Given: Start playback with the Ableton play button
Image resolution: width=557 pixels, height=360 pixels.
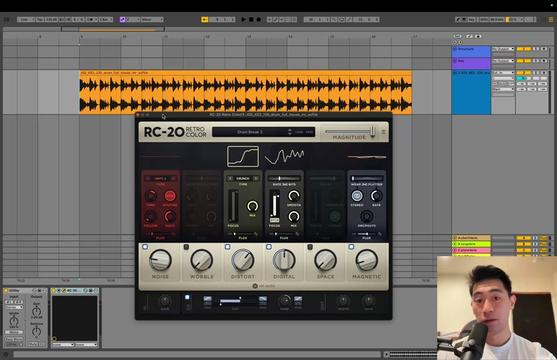Looking at the screenshot, I should (243, 20).
